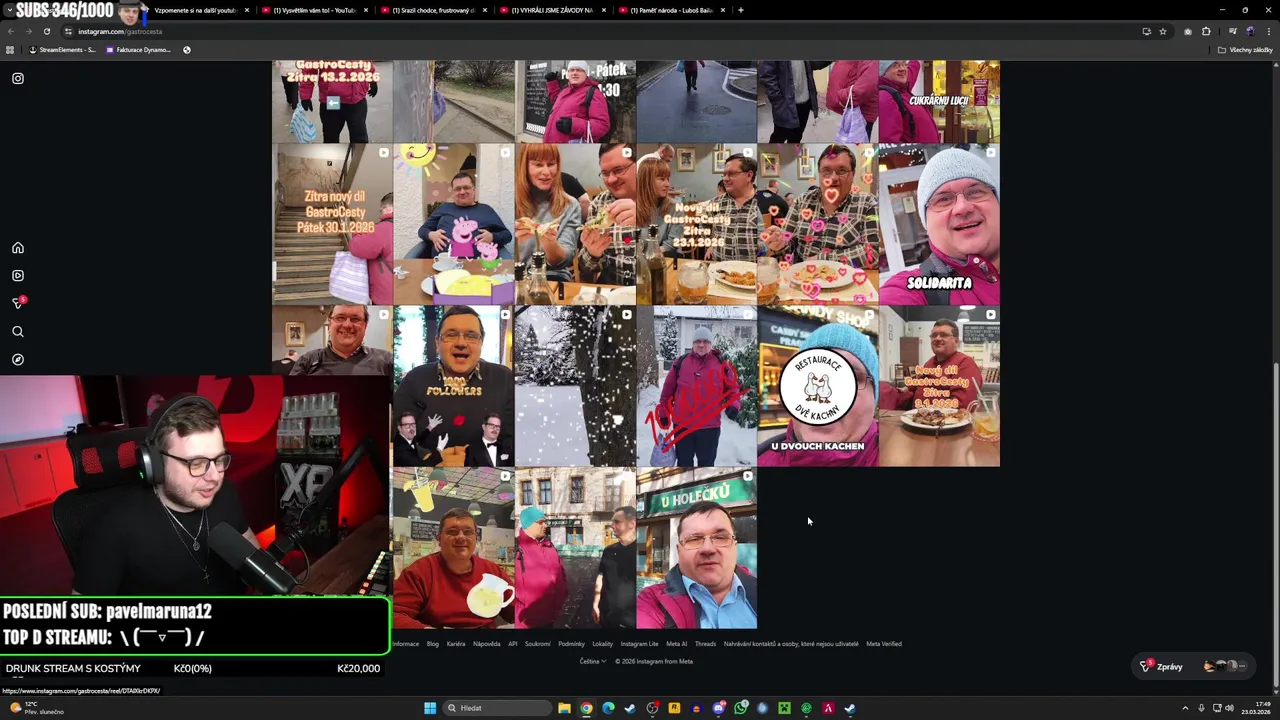
Task: Open Google Chrome from the taskbar
Action: 586,708
